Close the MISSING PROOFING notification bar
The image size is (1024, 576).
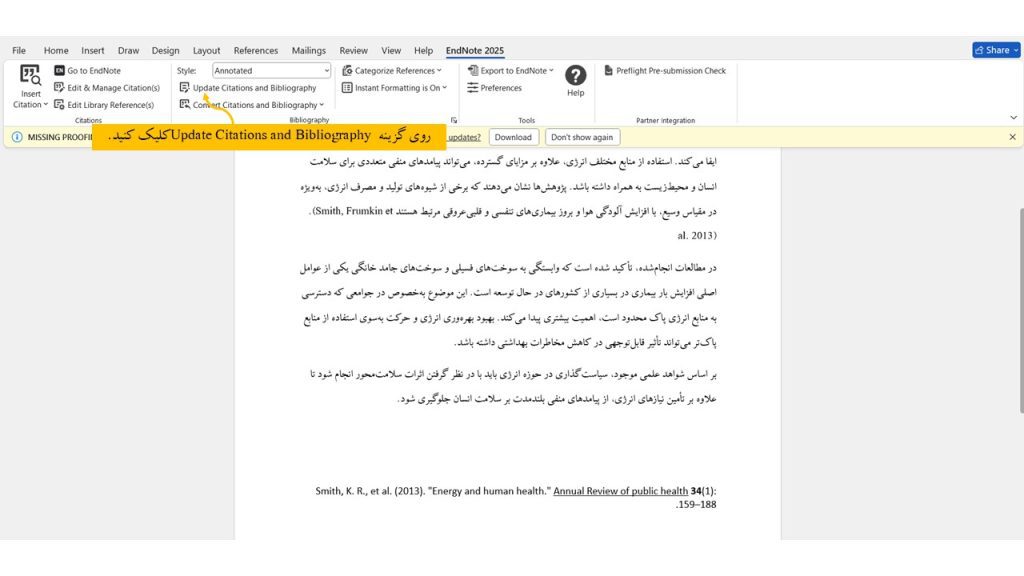[1012, 137]
